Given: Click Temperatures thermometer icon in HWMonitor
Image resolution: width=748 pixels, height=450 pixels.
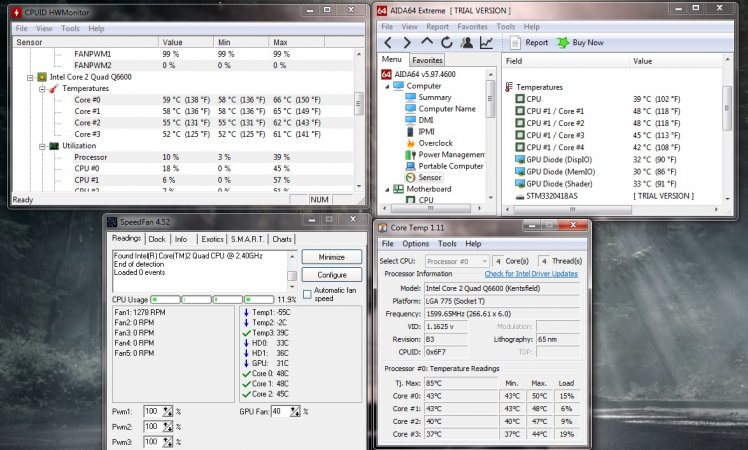Looking at the screenshot, I should click(x=54, y=88).
